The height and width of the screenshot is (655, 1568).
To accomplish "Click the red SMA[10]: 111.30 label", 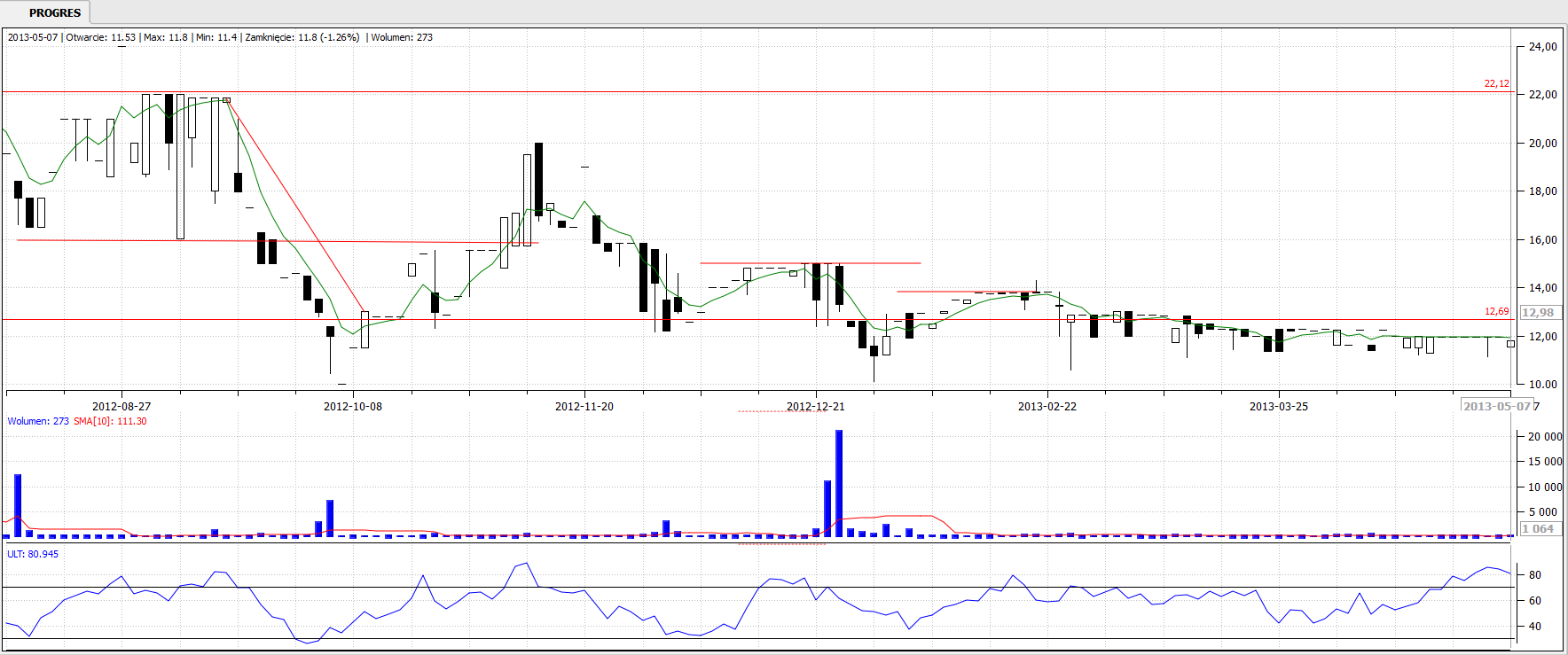I will coord(110,421).
